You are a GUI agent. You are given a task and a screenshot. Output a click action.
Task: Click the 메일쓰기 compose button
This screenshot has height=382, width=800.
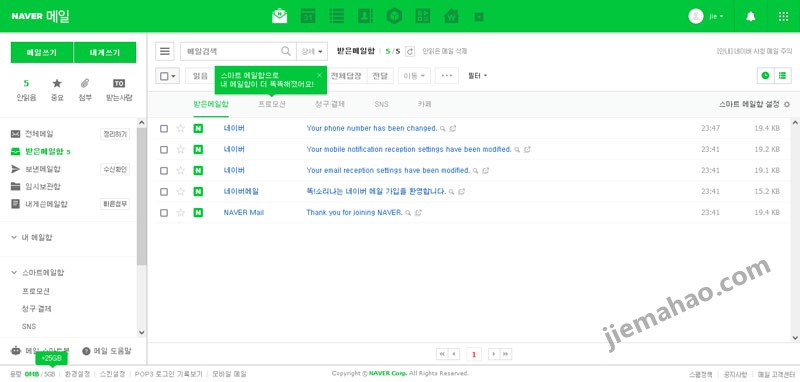point(42,53)
